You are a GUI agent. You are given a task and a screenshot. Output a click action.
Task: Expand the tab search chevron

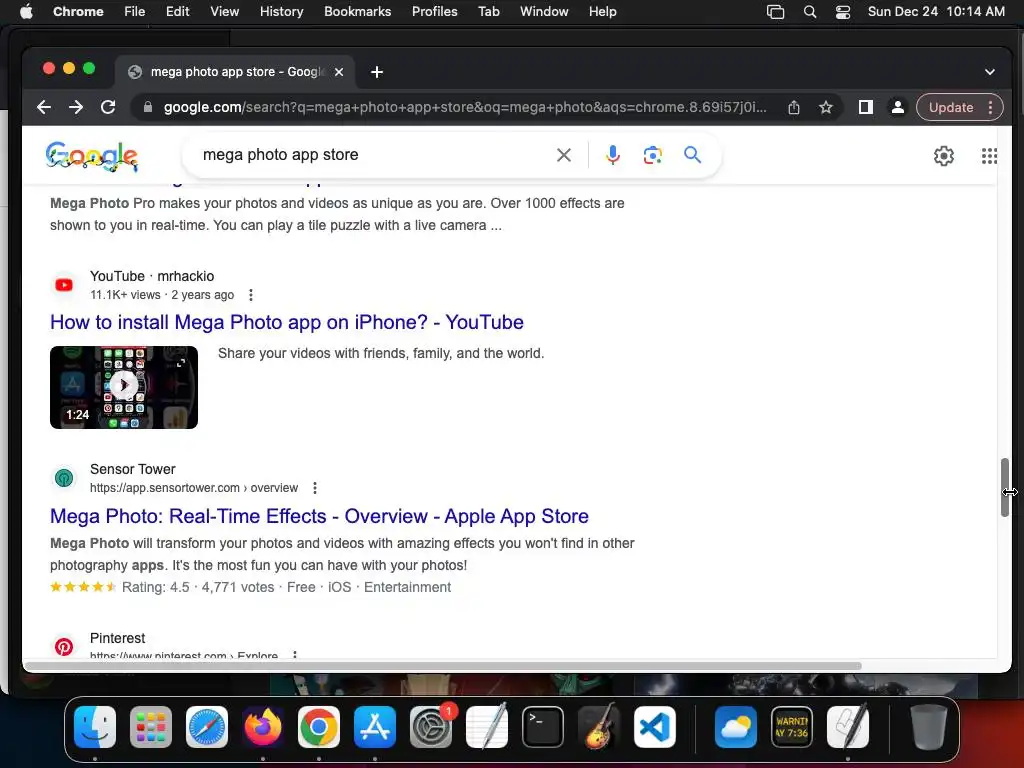pyautogui.click(x=989, y=72)
